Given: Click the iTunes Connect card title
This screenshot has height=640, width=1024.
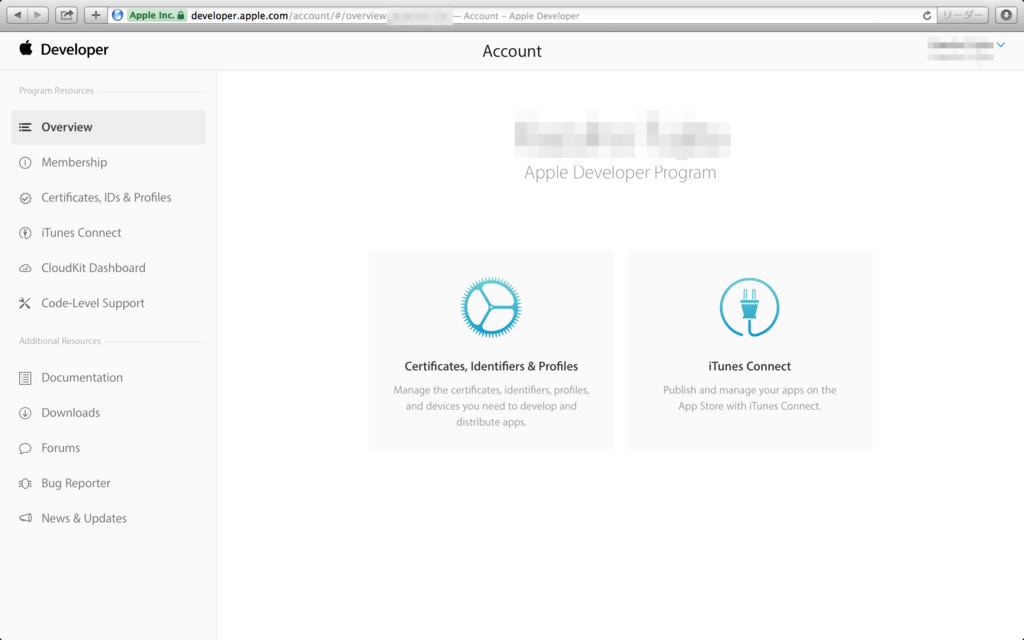Looking at the screenshot, I should click(750, 366).
